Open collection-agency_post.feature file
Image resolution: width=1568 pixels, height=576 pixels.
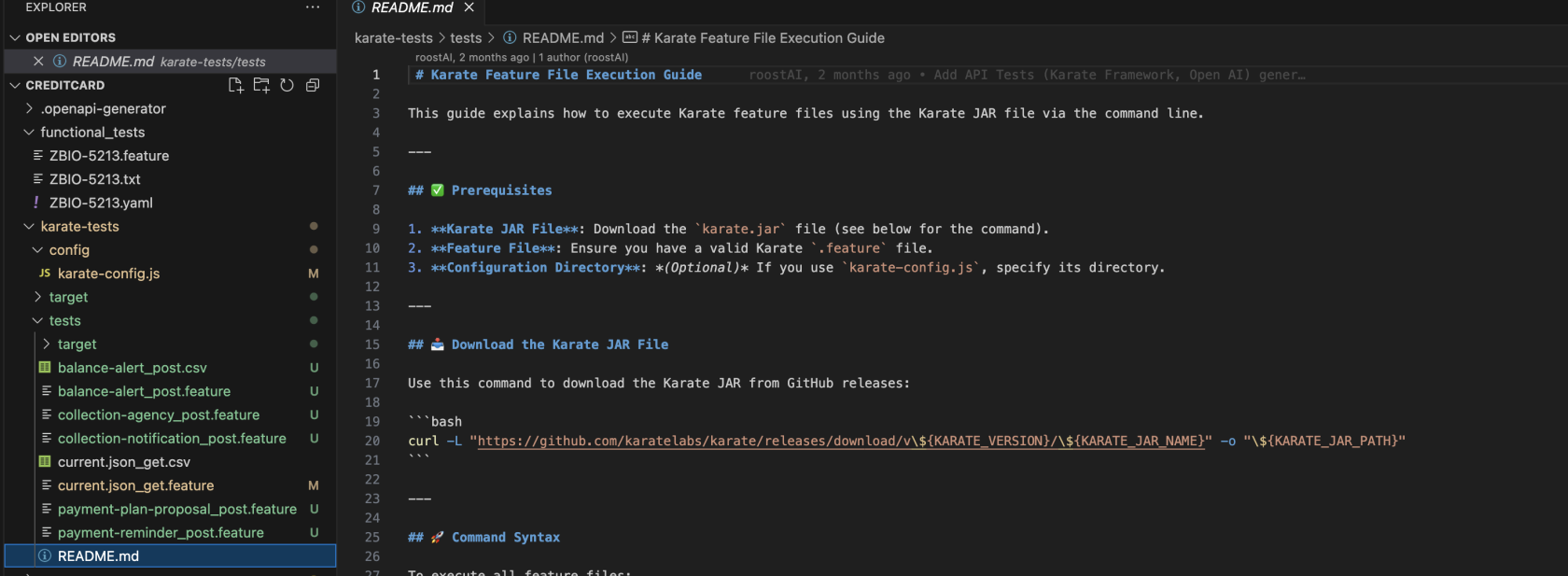pyautogui.click(x=159, y=414)
